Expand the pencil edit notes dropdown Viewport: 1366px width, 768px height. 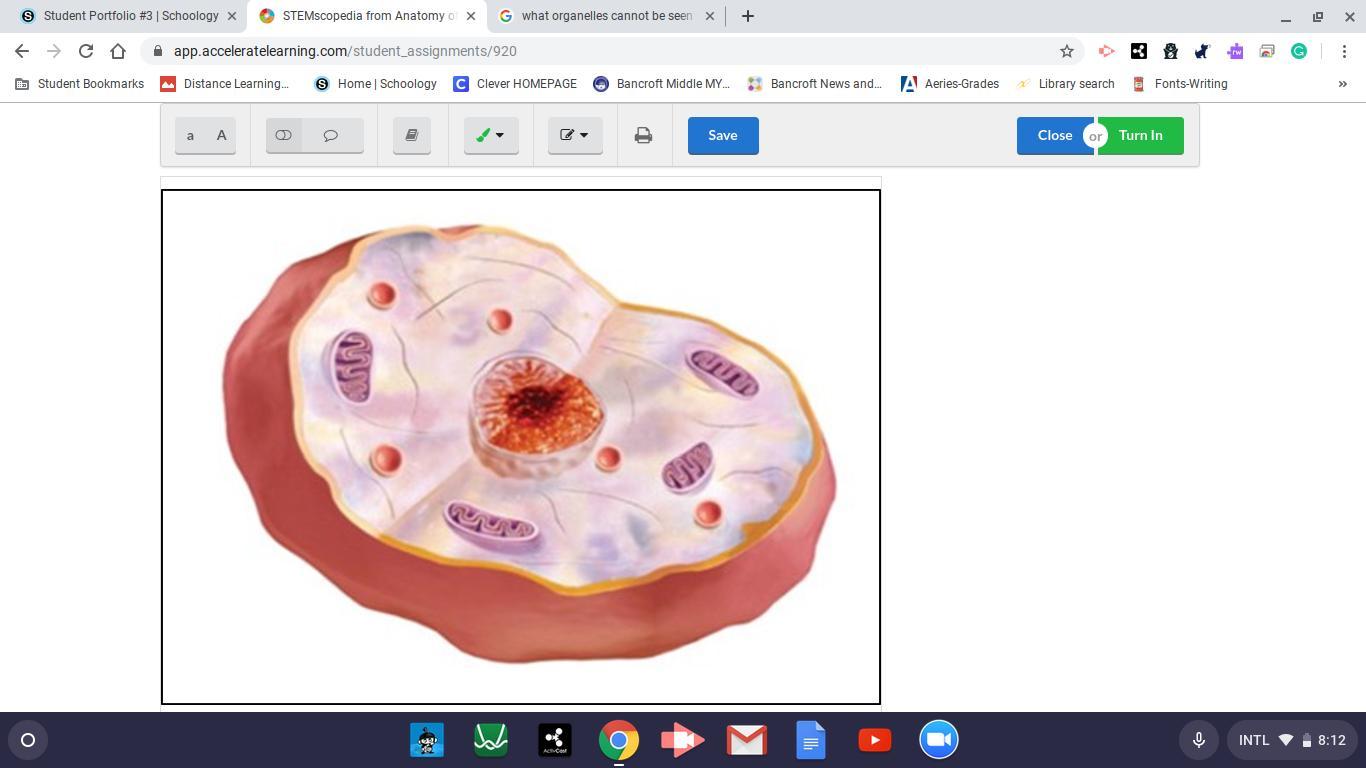[x=574, y=136]
